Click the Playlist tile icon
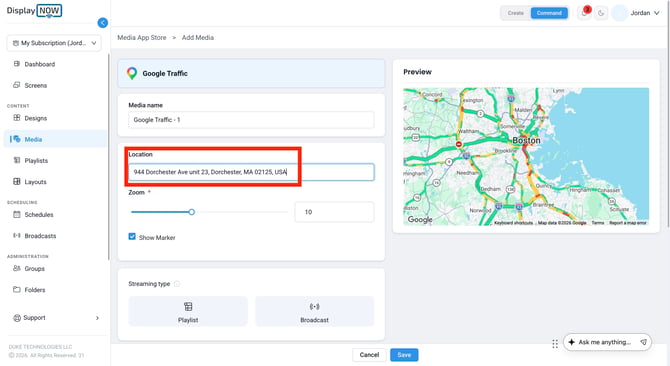The image size is (670, 366). [188, 306]
